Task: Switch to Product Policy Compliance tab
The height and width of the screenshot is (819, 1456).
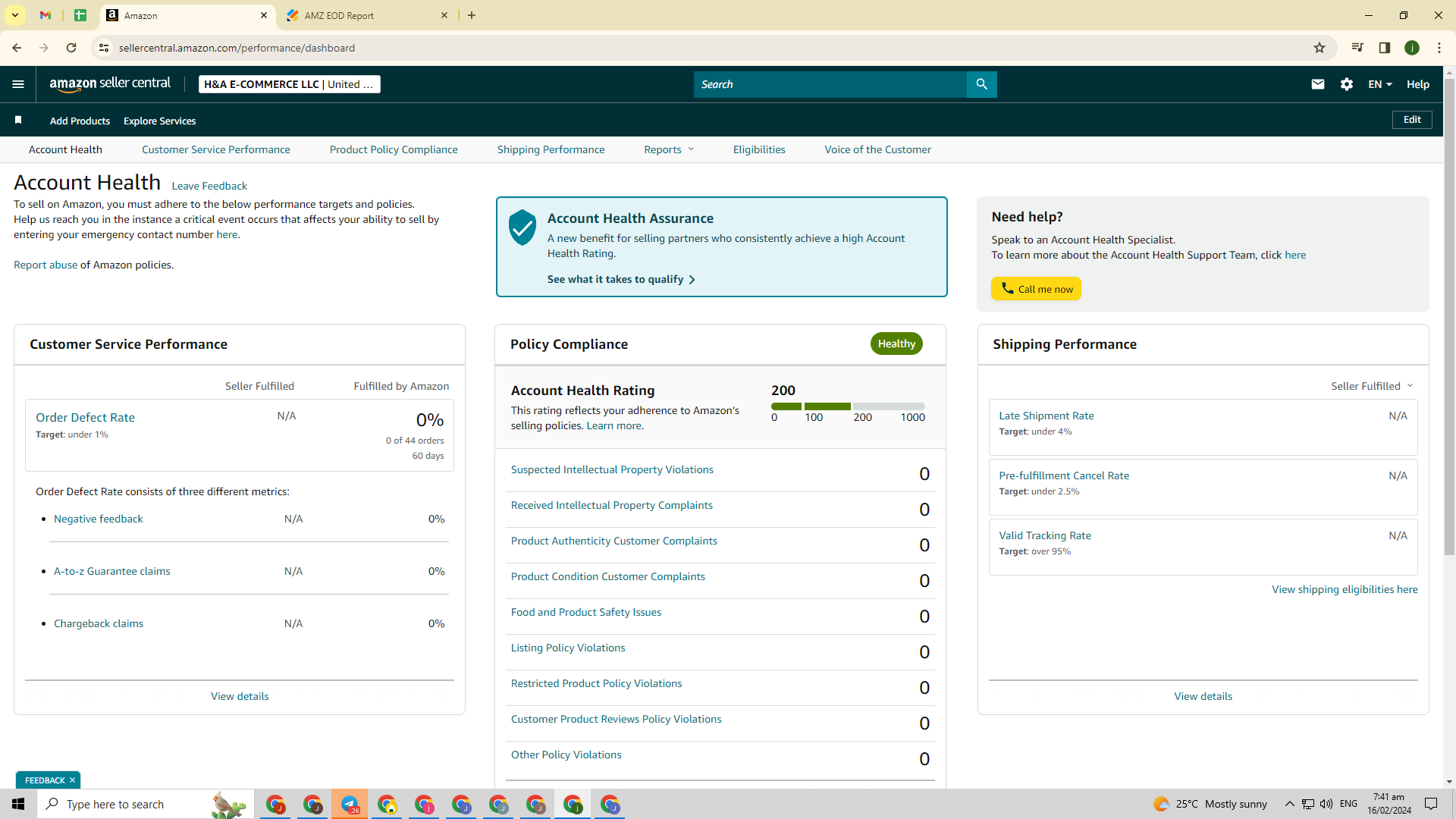Action: (x=394, y=149)
